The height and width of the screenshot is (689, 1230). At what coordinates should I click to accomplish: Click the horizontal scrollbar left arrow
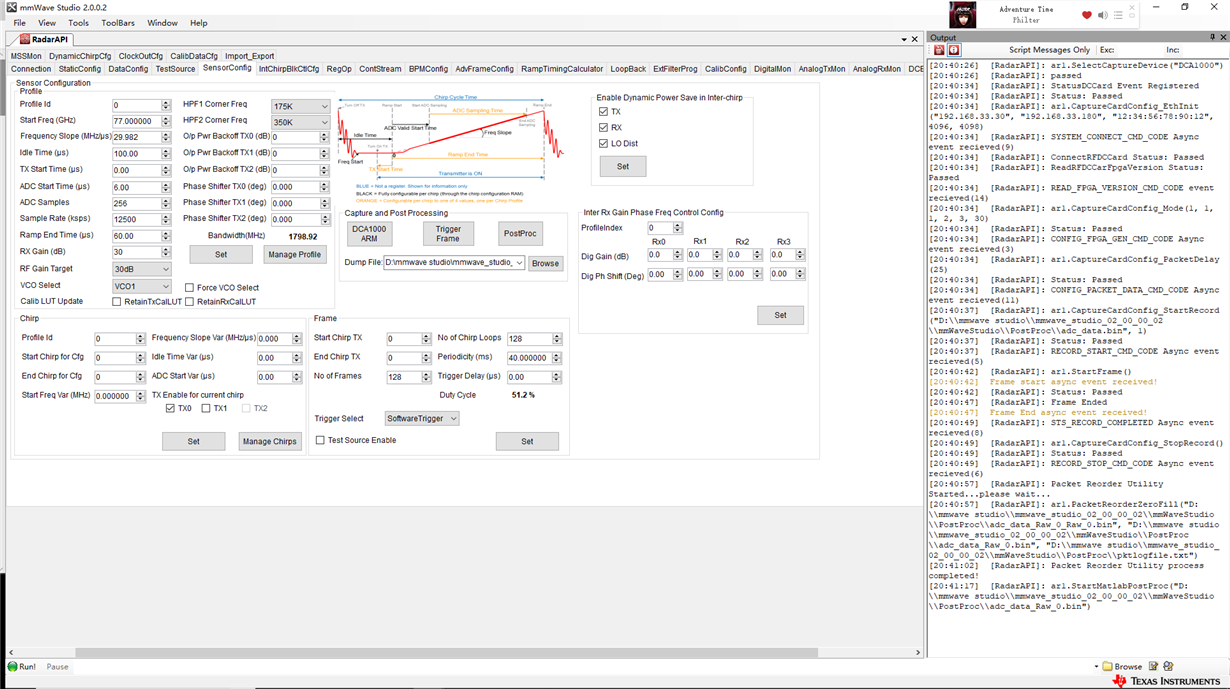[x=11, y=653]
